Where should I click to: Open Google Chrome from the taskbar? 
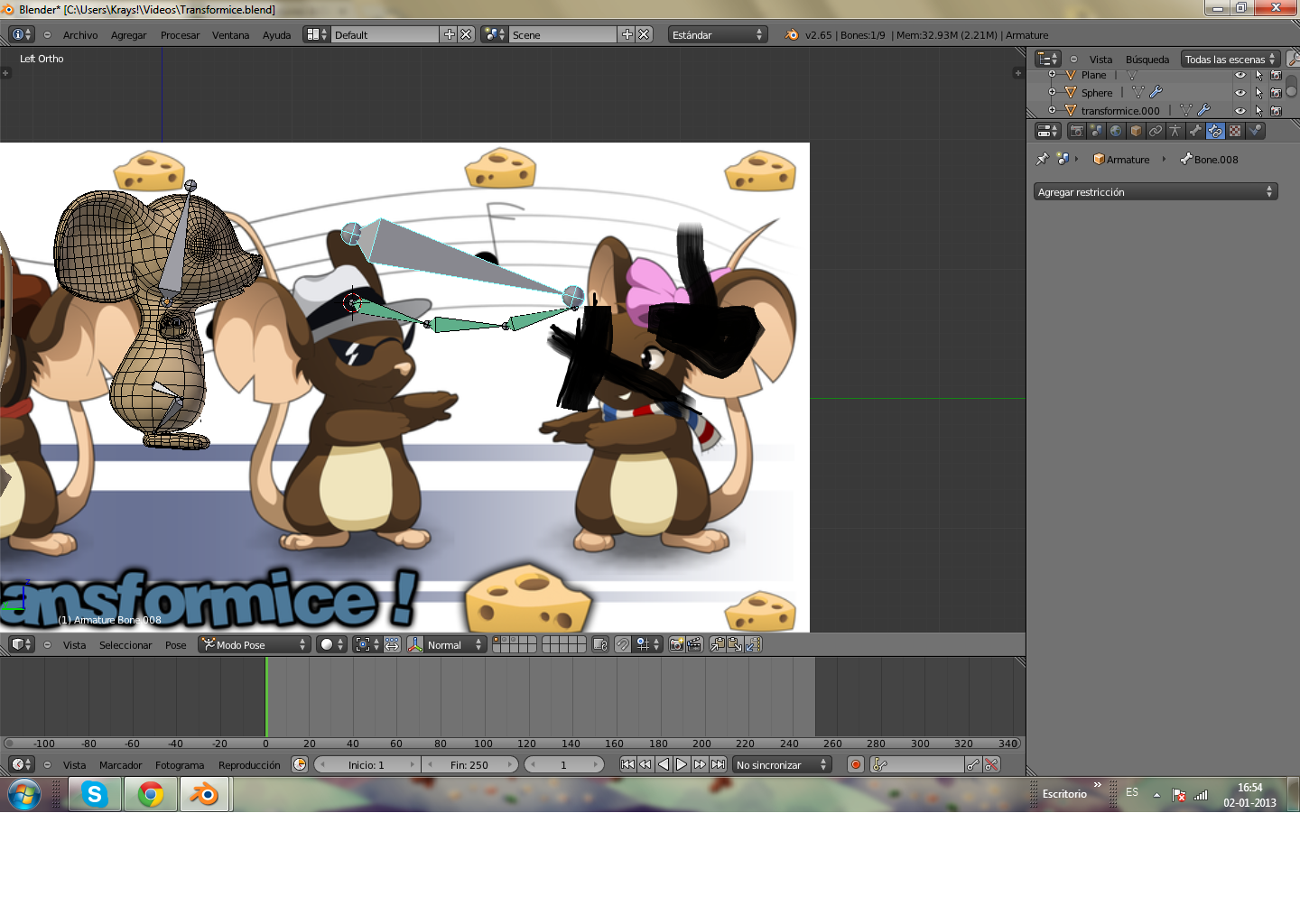coord(151,794)
